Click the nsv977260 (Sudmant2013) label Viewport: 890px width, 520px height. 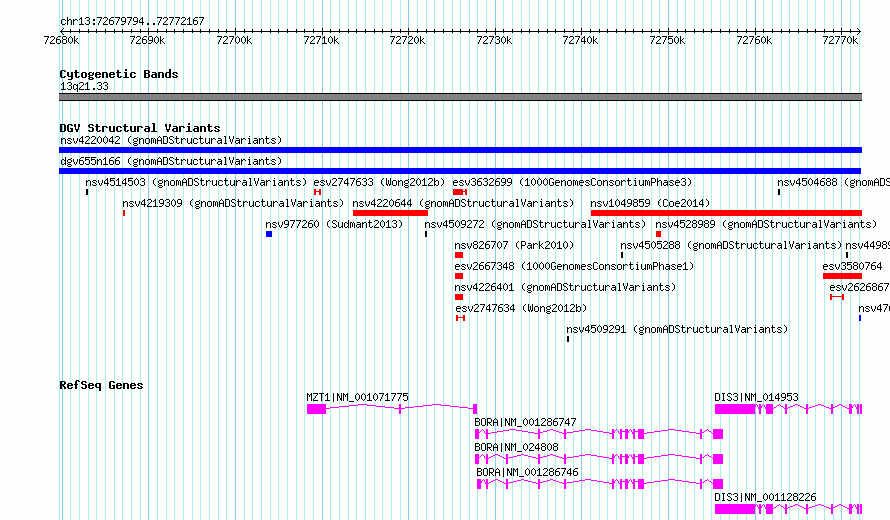(334, 224)
